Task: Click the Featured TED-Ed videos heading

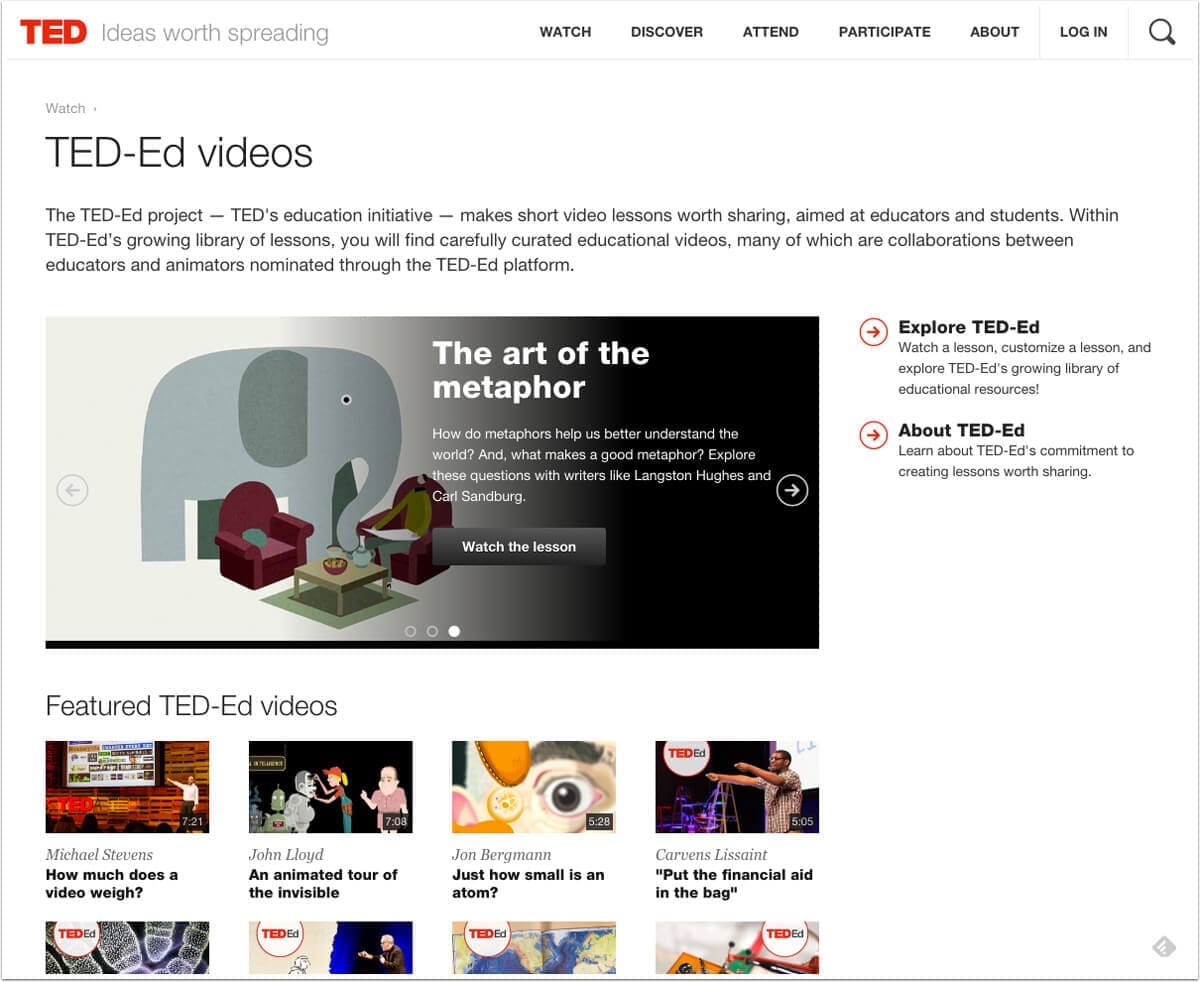Action: point(191,706)
